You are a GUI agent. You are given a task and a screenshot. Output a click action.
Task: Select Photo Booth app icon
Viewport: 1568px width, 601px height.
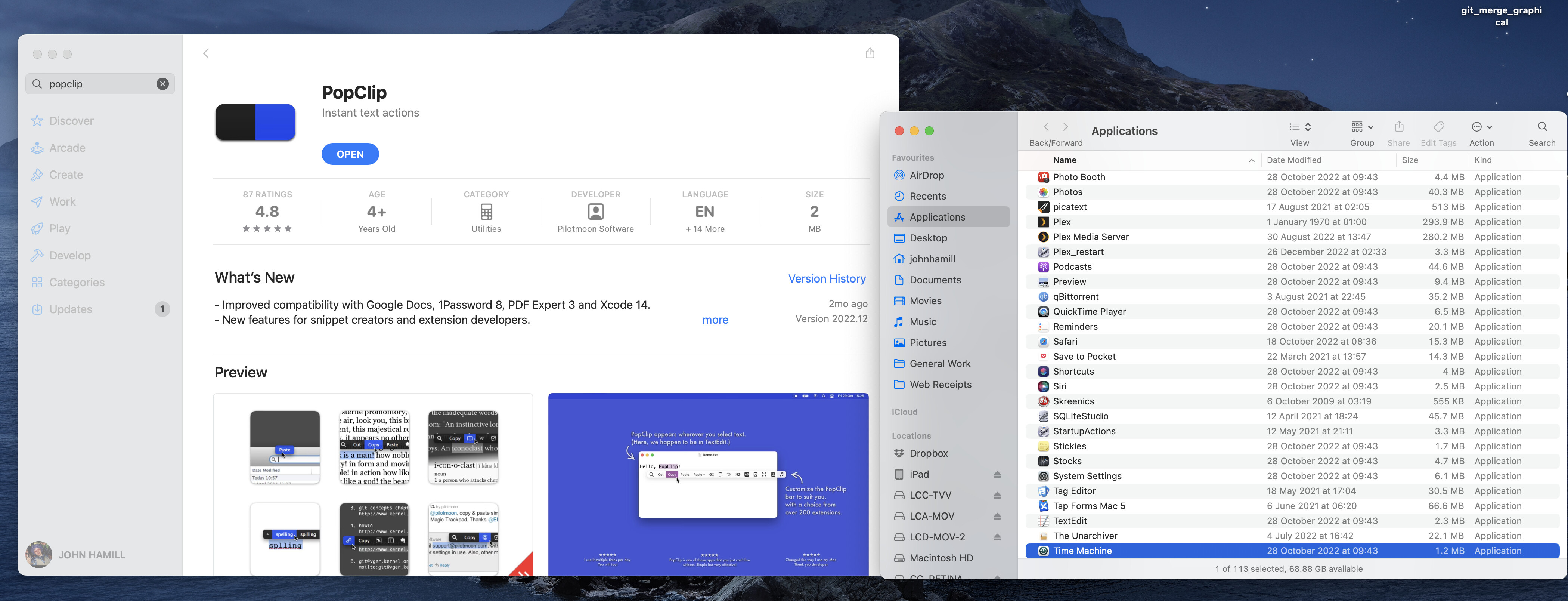tap(1043, 177)
